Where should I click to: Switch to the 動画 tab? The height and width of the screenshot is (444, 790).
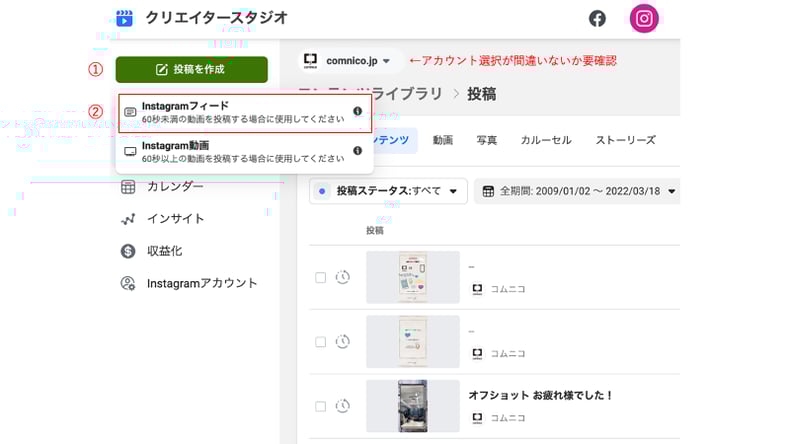443,140
